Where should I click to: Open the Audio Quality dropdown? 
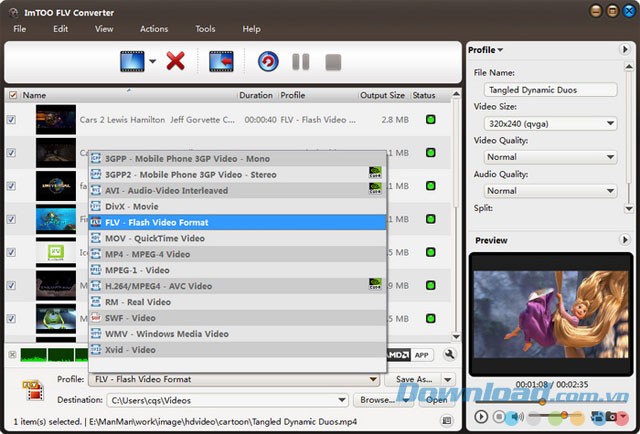[550, 190]
